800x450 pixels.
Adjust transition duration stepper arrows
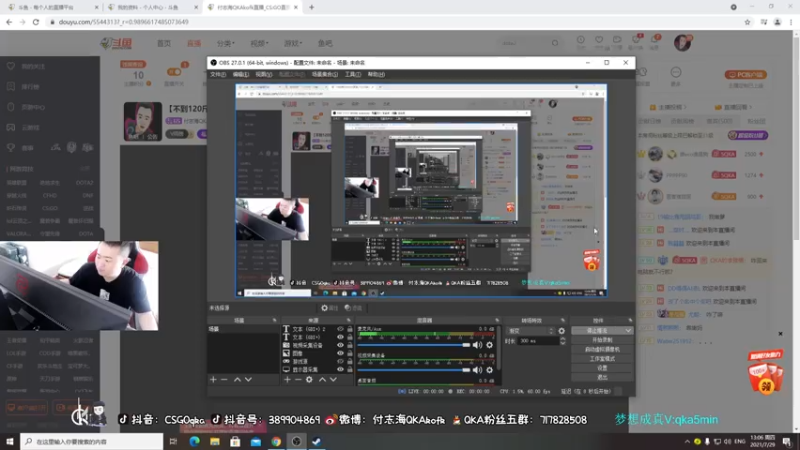click(563, 341)
